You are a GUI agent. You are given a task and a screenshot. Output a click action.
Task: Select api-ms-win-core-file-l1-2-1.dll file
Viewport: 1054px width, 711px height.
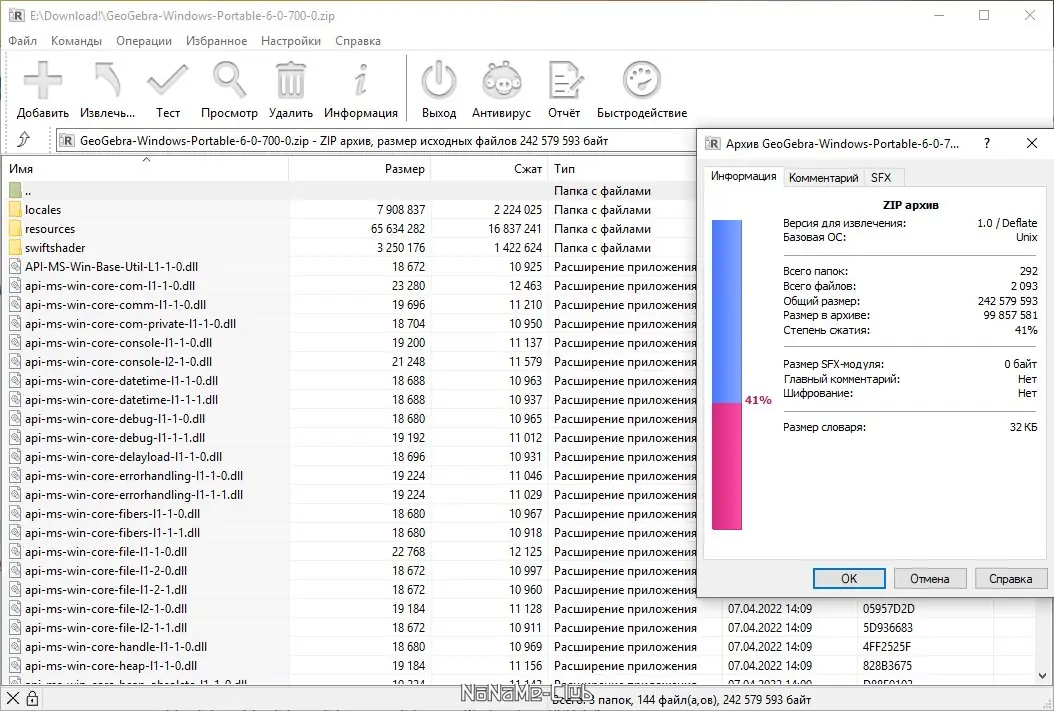pyautogui.click(x=106, y=589)
